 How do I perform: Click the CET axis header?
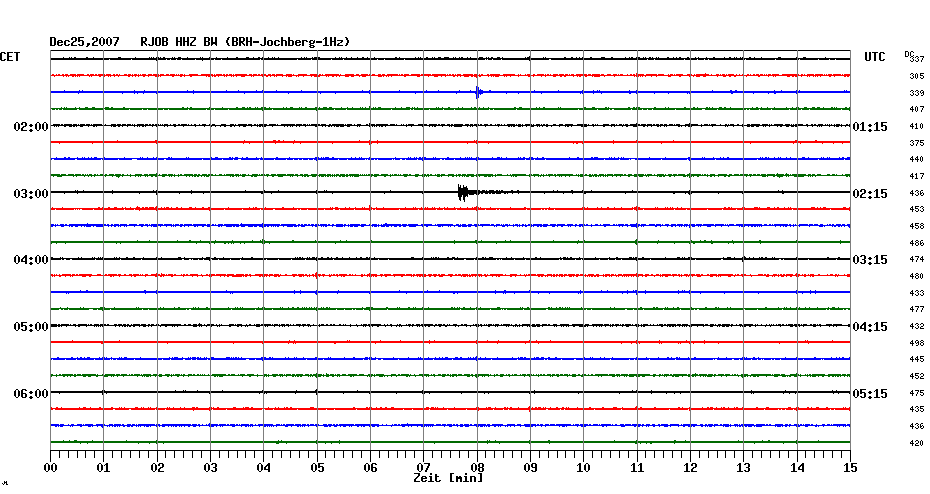(10, 57)
